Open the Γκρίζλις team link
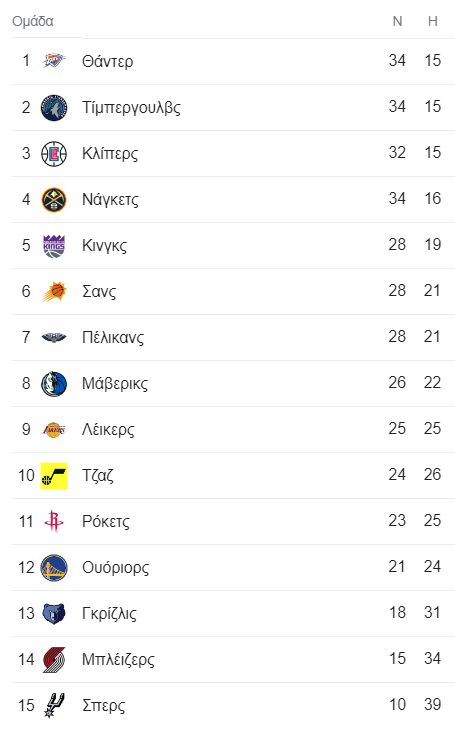Image resolution: width=455 pixels, height=738 pixels. 109,613
